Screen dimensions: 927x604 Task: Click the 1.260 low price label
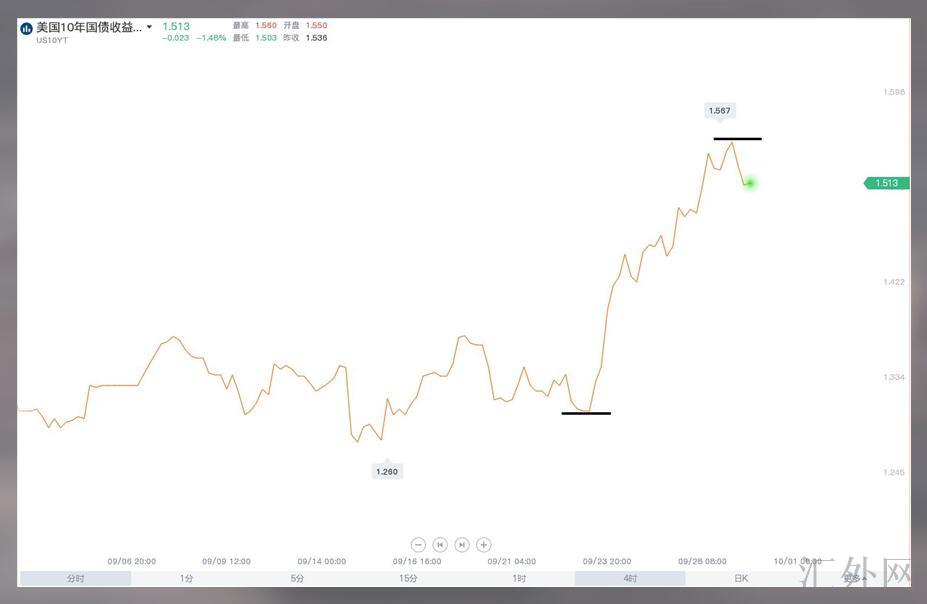click(386, 471)
